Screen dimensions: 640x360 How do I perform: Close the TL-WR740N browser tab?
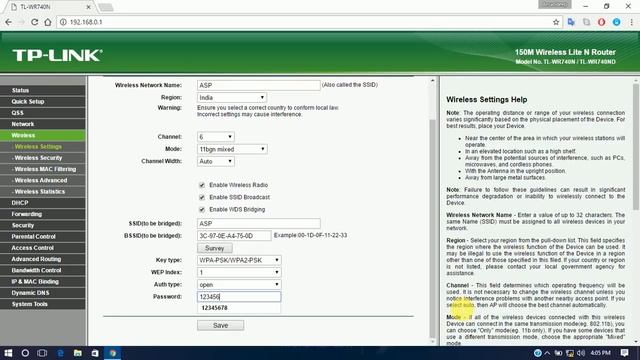(x=89, y=7)
